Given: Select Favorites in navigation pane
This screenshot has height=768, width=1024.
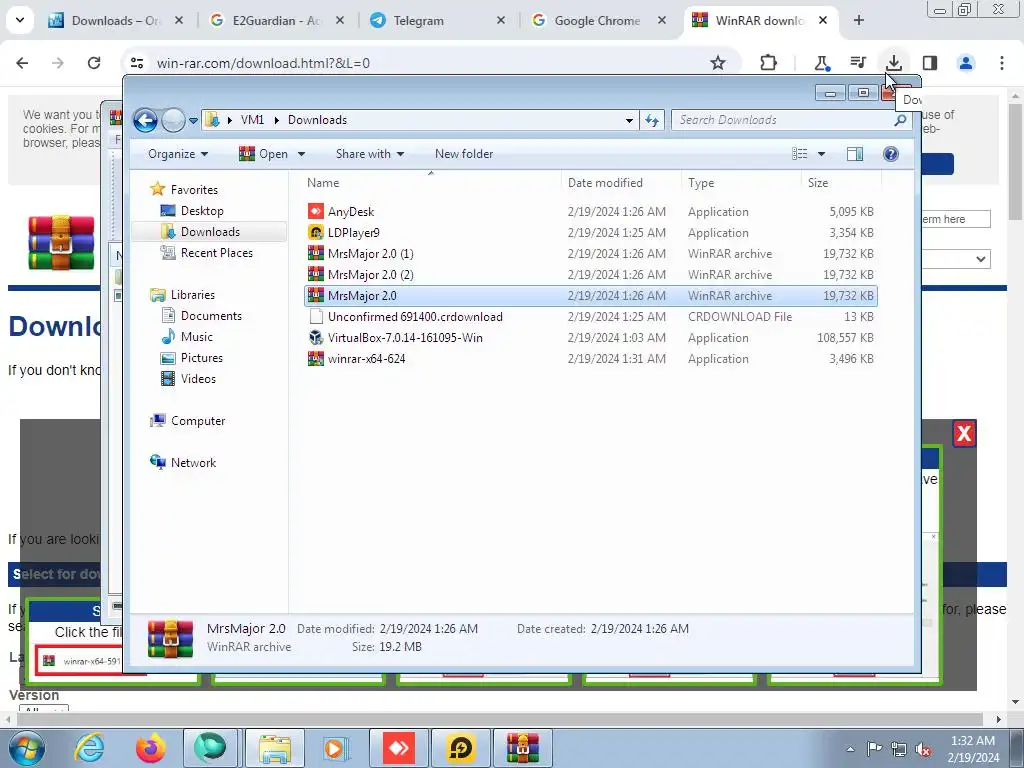Looking at the screenshot, I should pyautogui.click(x=184, y=190).
